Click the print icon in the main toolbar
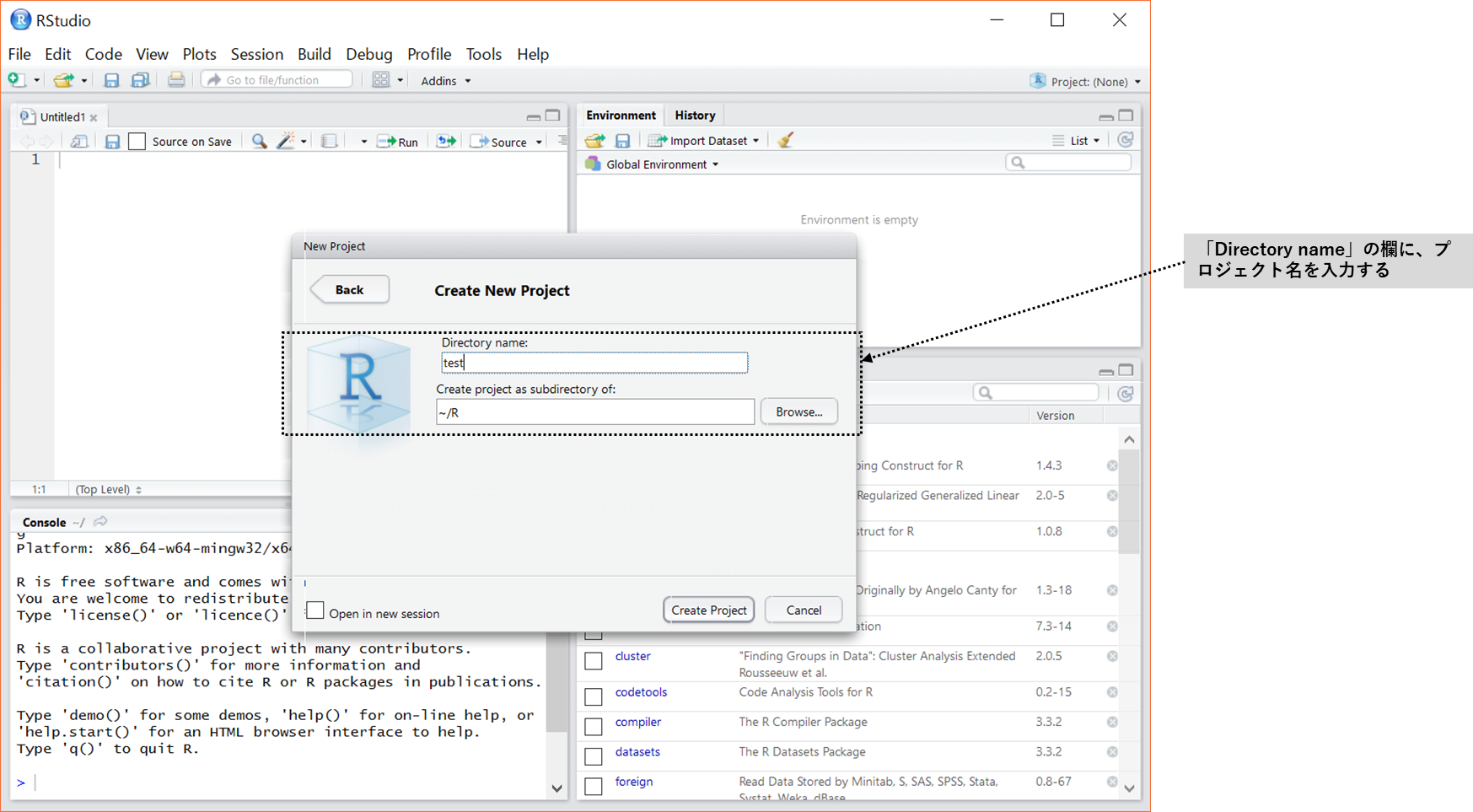The width and height of the screenshot is (1473, 812). [x=175, y=80]
